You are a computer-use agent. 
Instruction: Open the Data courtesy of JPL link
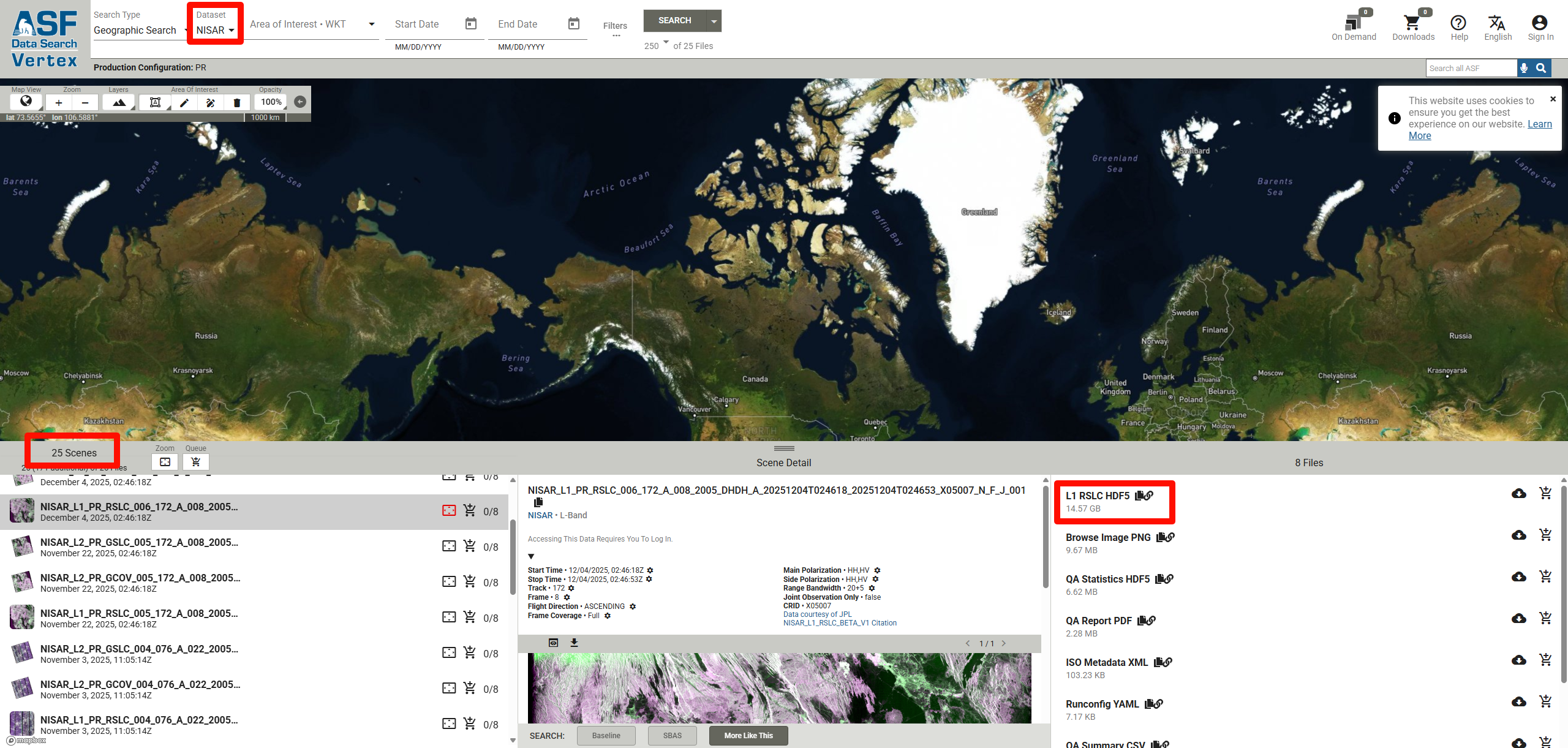click(x=817, y=614)
